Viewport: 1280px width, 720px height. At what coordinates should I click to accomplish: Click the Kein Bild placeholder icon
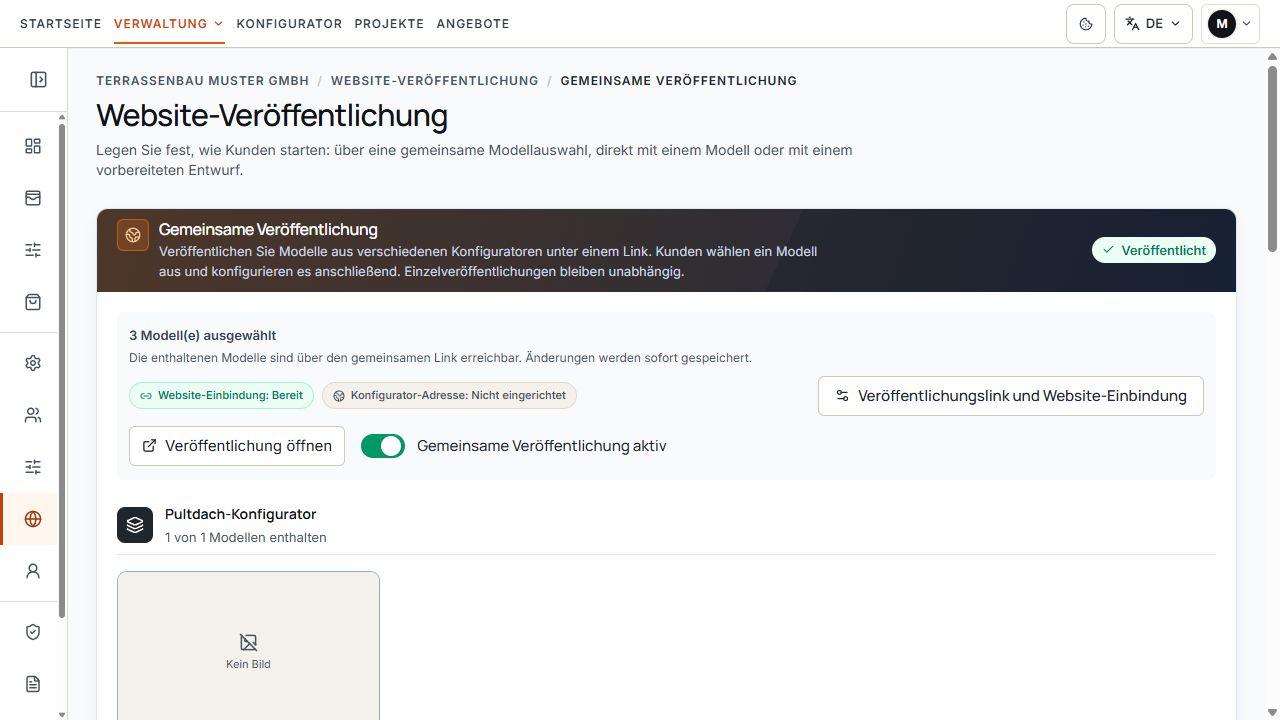(248, 642)
